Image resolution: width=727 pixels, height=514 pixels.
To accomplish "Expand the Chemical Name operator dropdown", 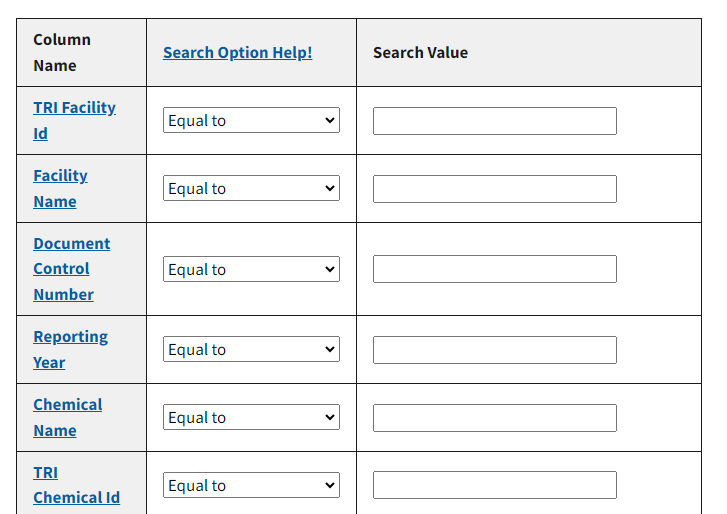I will 251,418.
